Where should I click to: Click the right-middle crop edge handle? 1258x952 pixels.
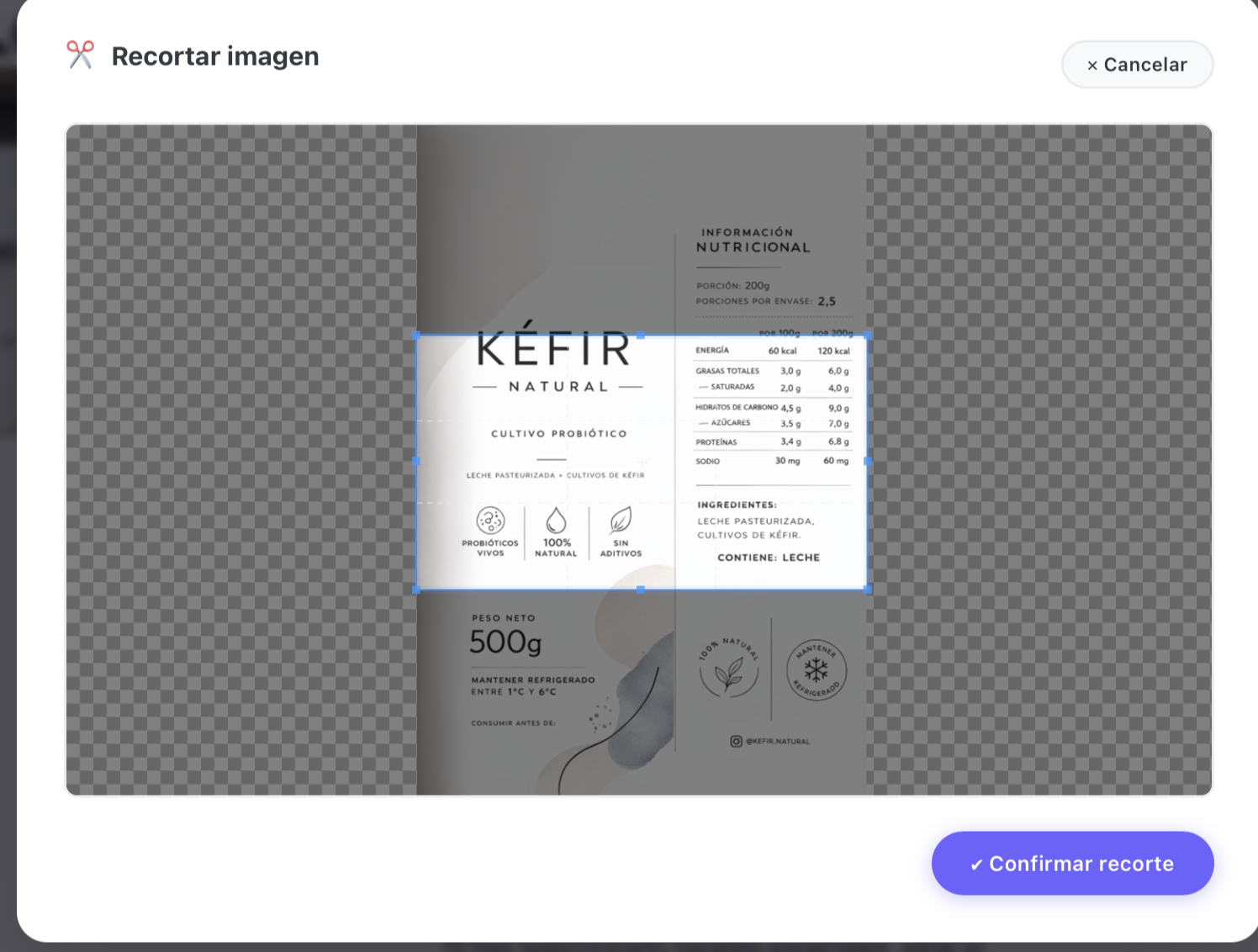pyautogui.click(x=867, y=462)
